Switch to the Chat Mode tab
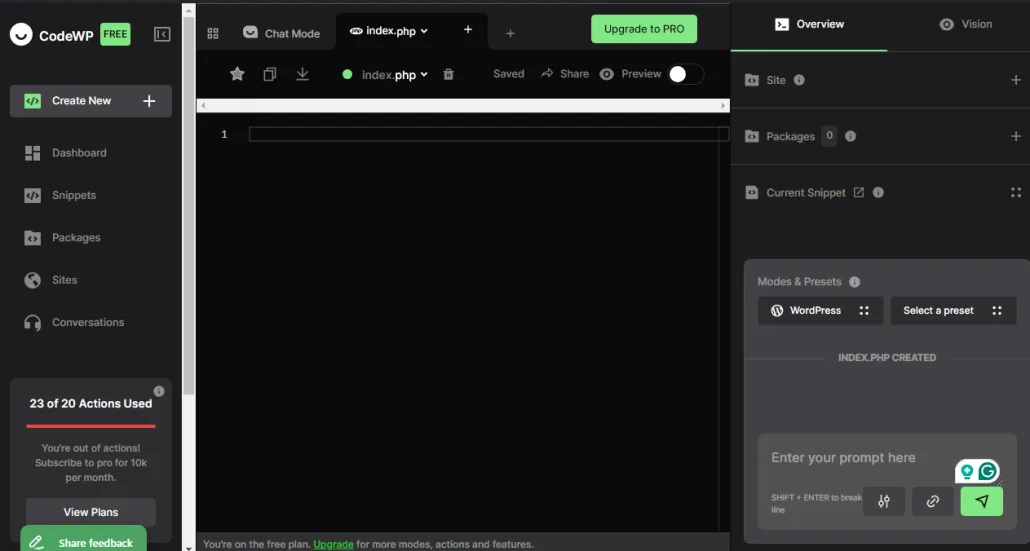The image size is (1030, 551). [x=281, y=33]
